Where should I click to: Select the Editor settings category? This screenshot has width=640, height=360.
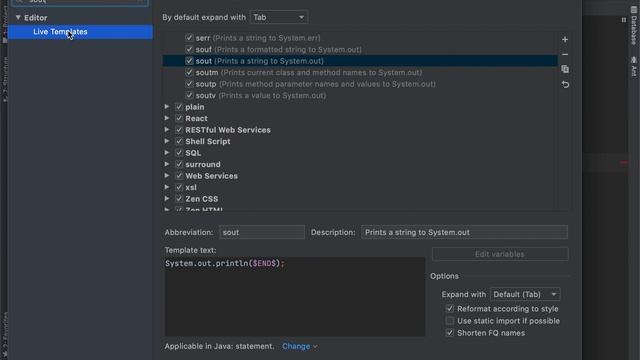(x=36, y=18)
